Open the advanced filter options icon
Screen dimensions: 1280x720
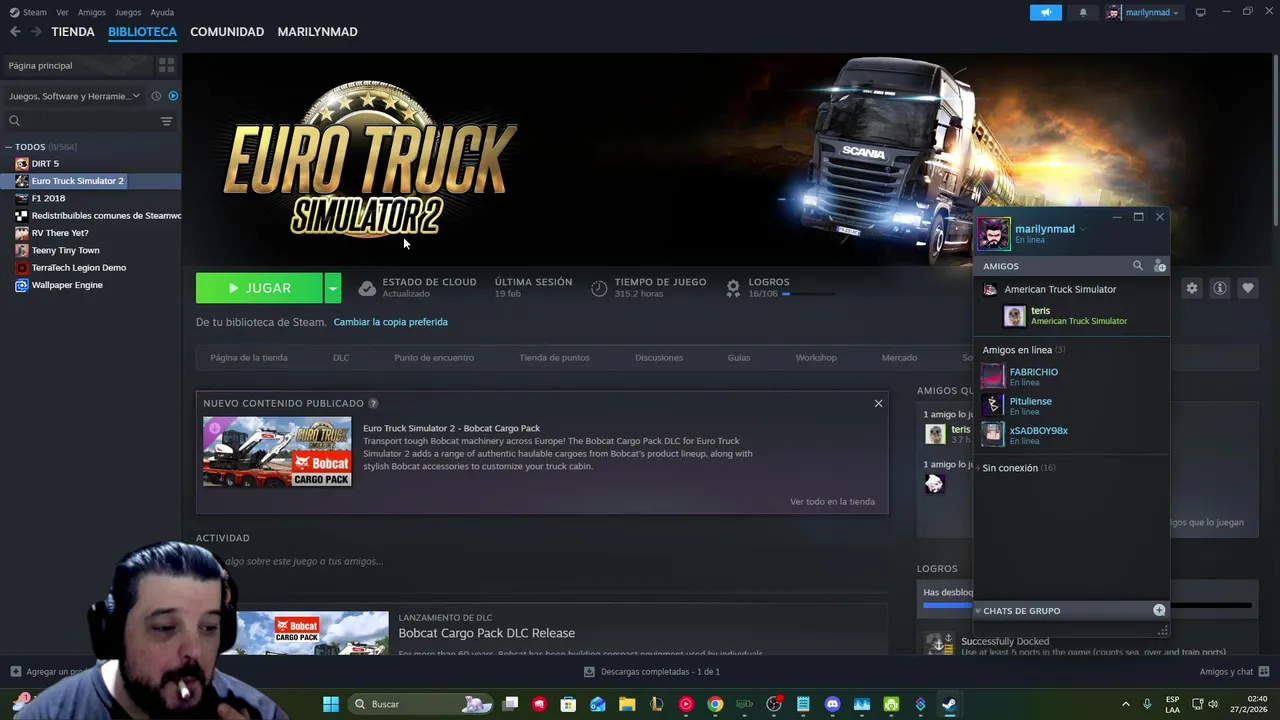tap(166, 121)
